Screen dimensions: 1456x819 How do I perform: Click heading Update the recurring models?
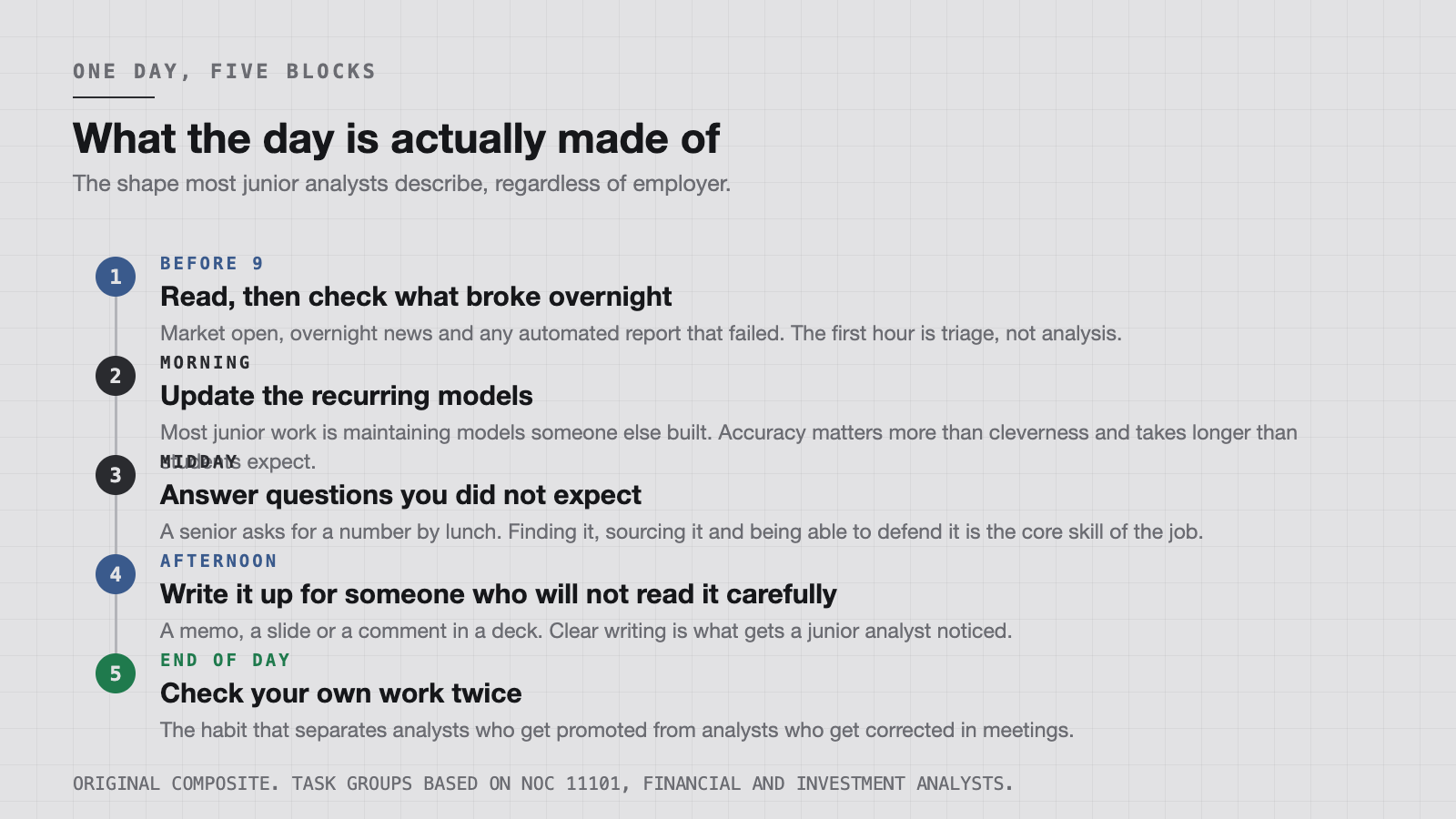coord(347,396)
